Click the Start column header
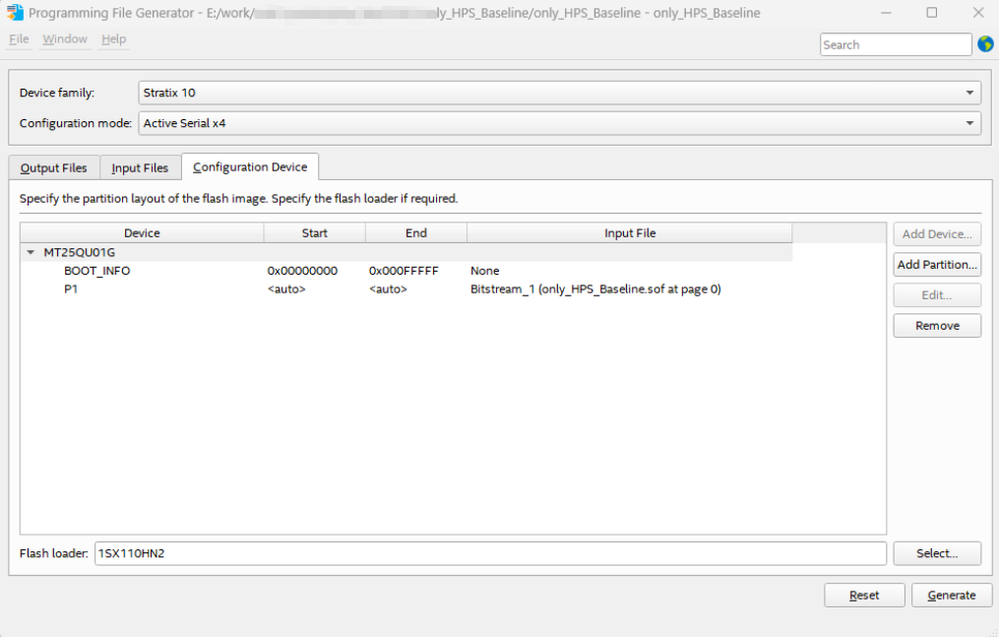The width and height of the screenshot is (999, 637). (315, 233)
